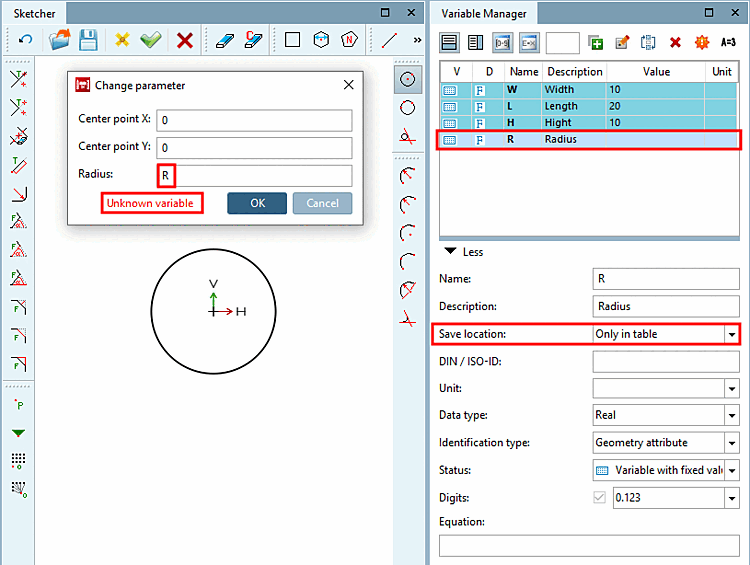Click the Radius field in Change parameter dialog

(254, 176)
